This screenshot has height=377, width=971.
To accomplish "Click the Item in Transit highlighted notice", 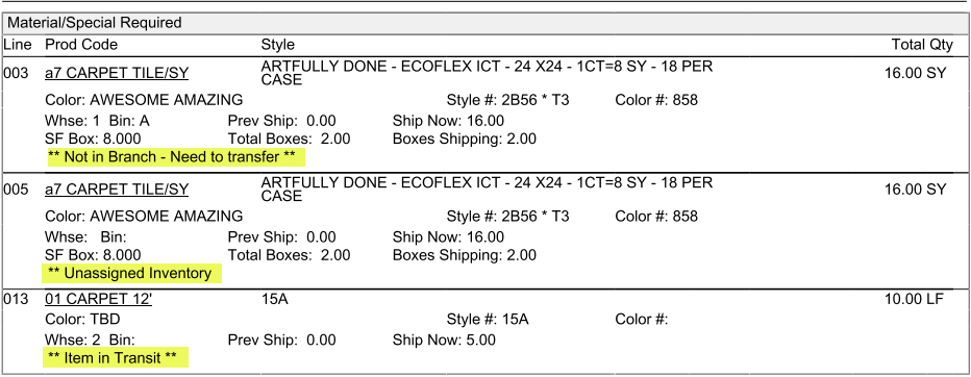I will click(x=115, y=358).
